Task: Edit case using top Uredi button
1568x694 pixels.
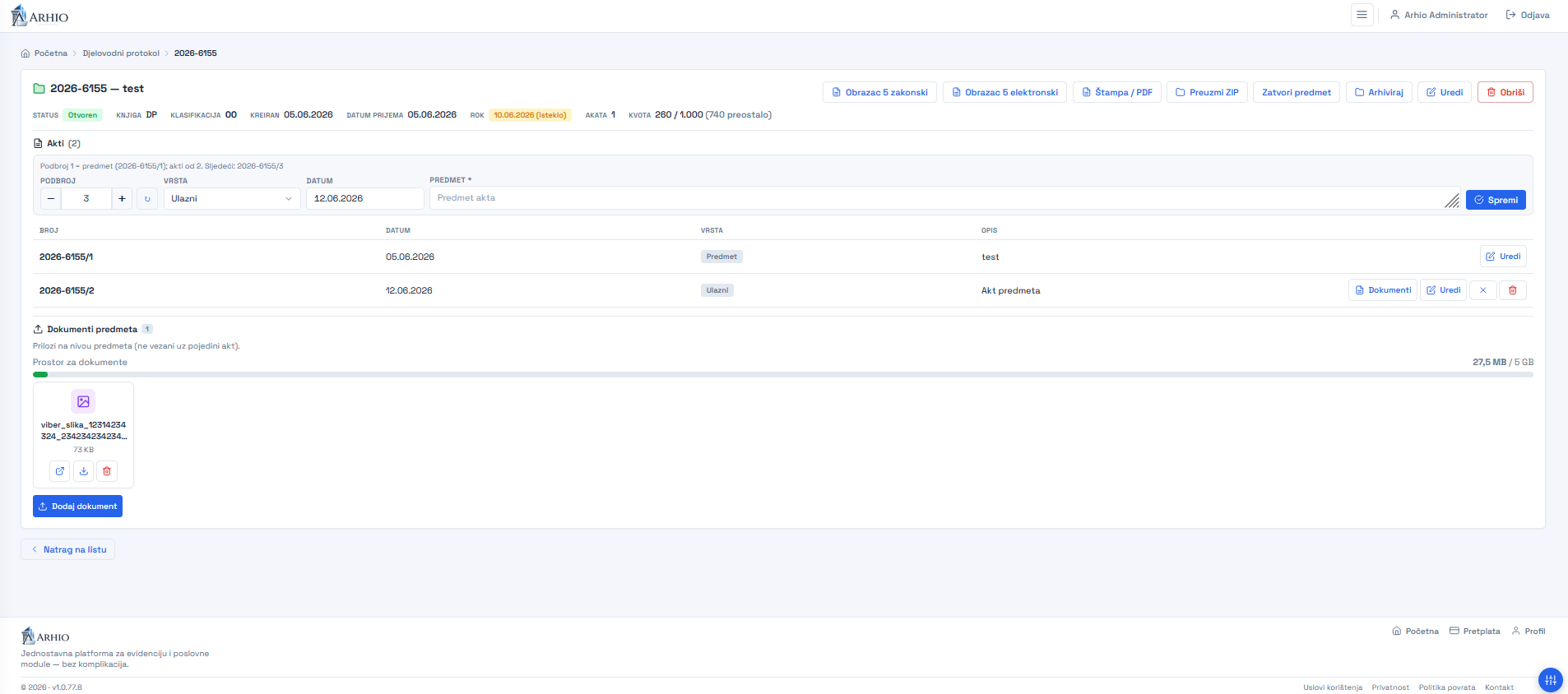Action: click(1444, 92)
